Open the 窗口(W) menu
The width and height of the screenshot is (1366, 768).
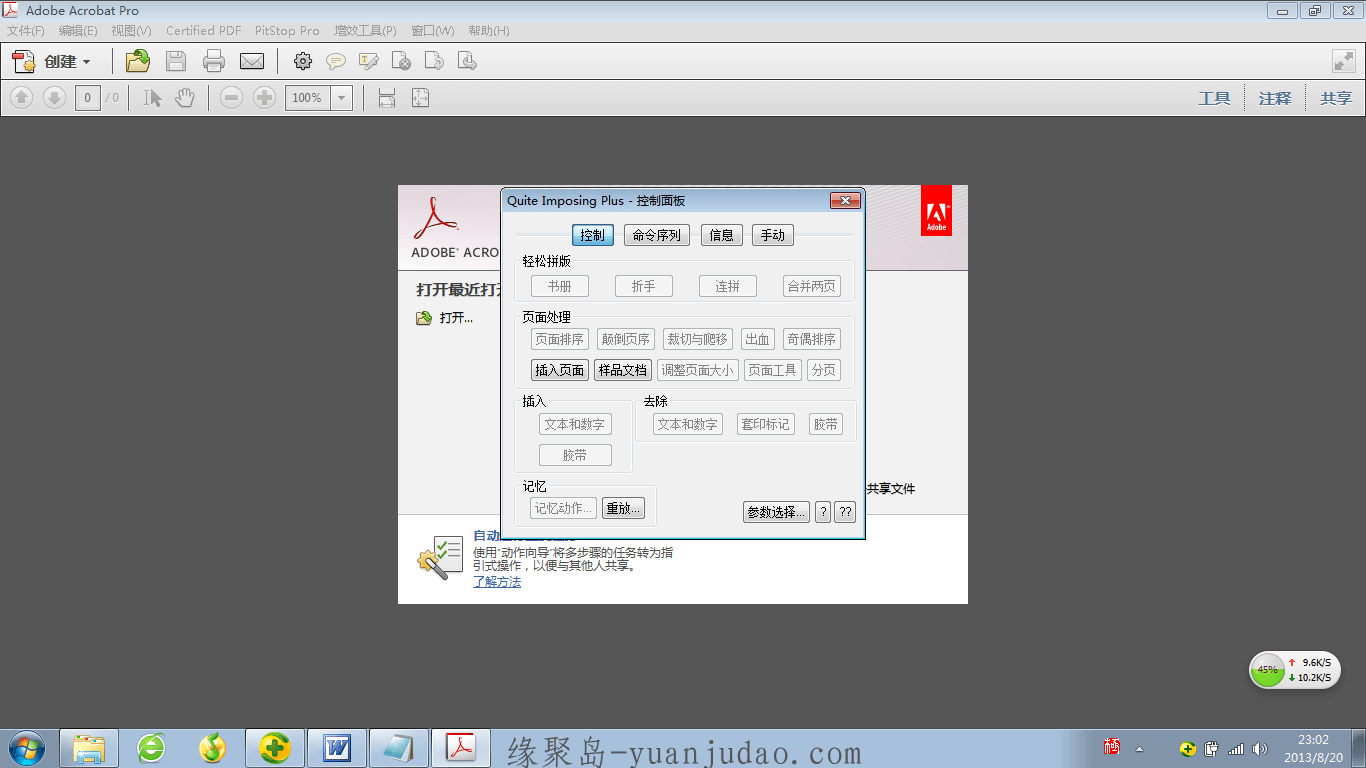pos(432,31)
